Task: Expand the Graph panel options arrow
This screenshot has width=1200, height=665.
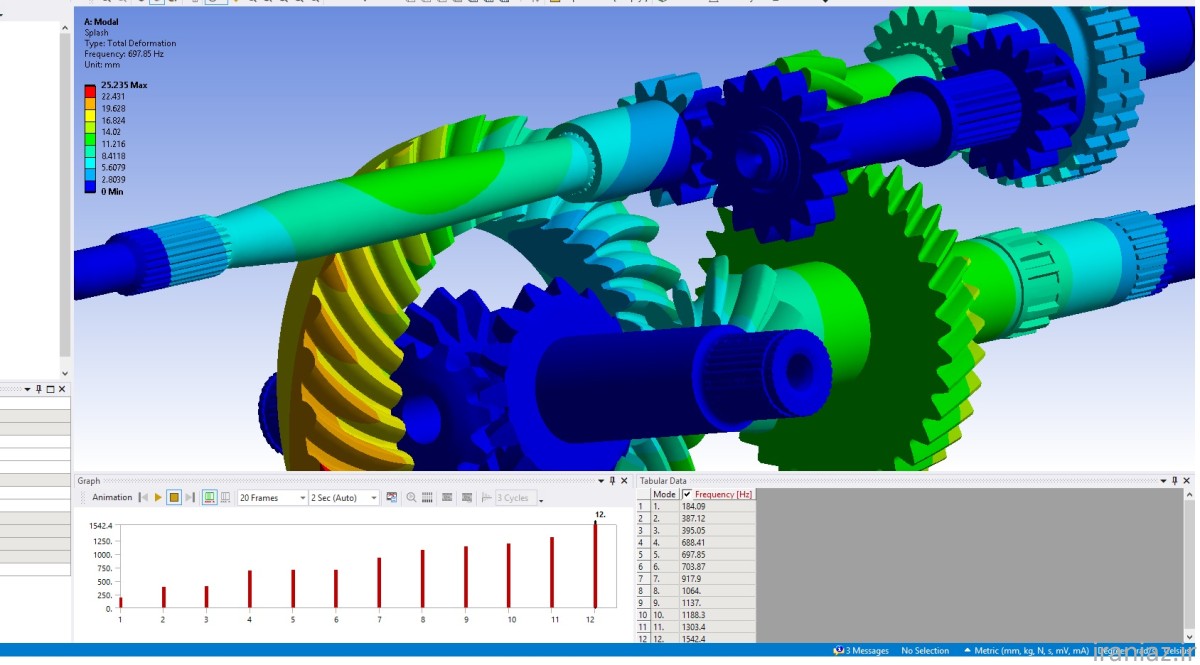Action: click(601, 481)
